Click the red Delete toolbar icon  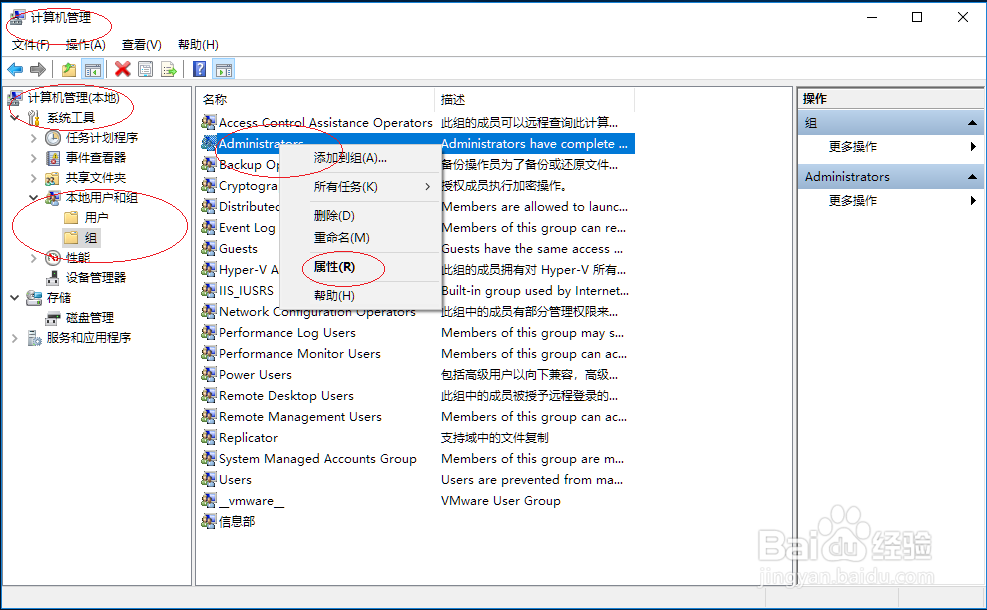pos(124,69)
